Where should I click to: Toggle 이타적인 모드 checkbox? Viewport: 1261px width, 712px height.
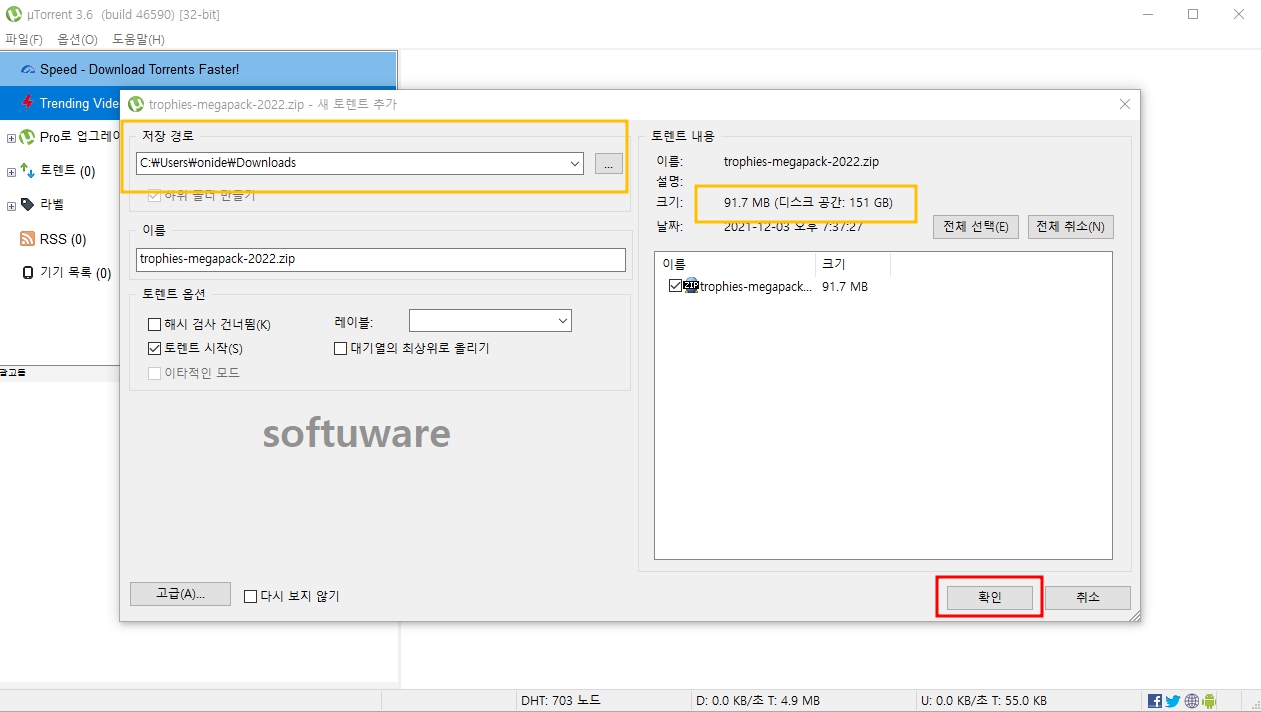coord(154,373)
